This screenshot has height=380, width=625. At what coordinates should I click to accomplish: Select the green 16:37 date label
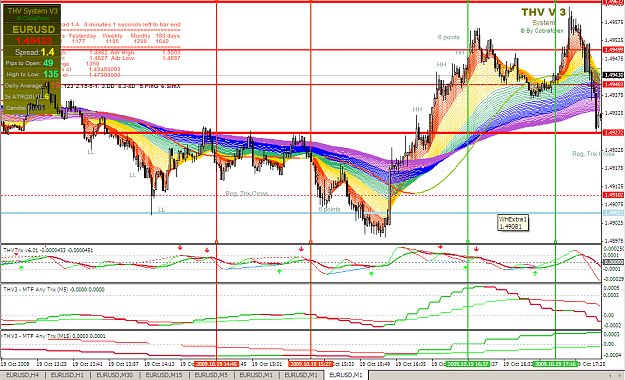click(x=468, y=364)
